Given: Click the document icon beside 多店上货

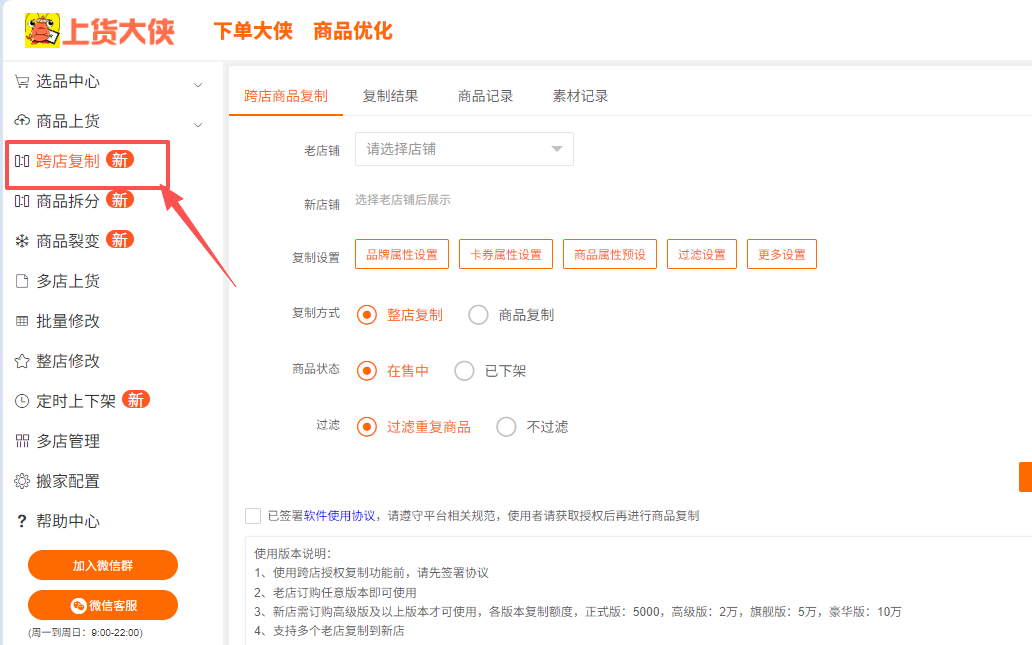Looking at the screenshot, I should click(22, 281).
